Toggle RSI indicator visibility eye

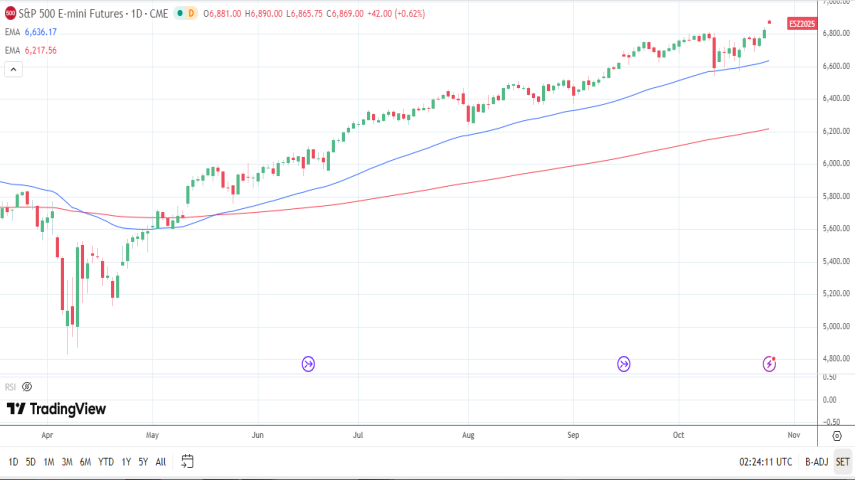coord(27,386)
